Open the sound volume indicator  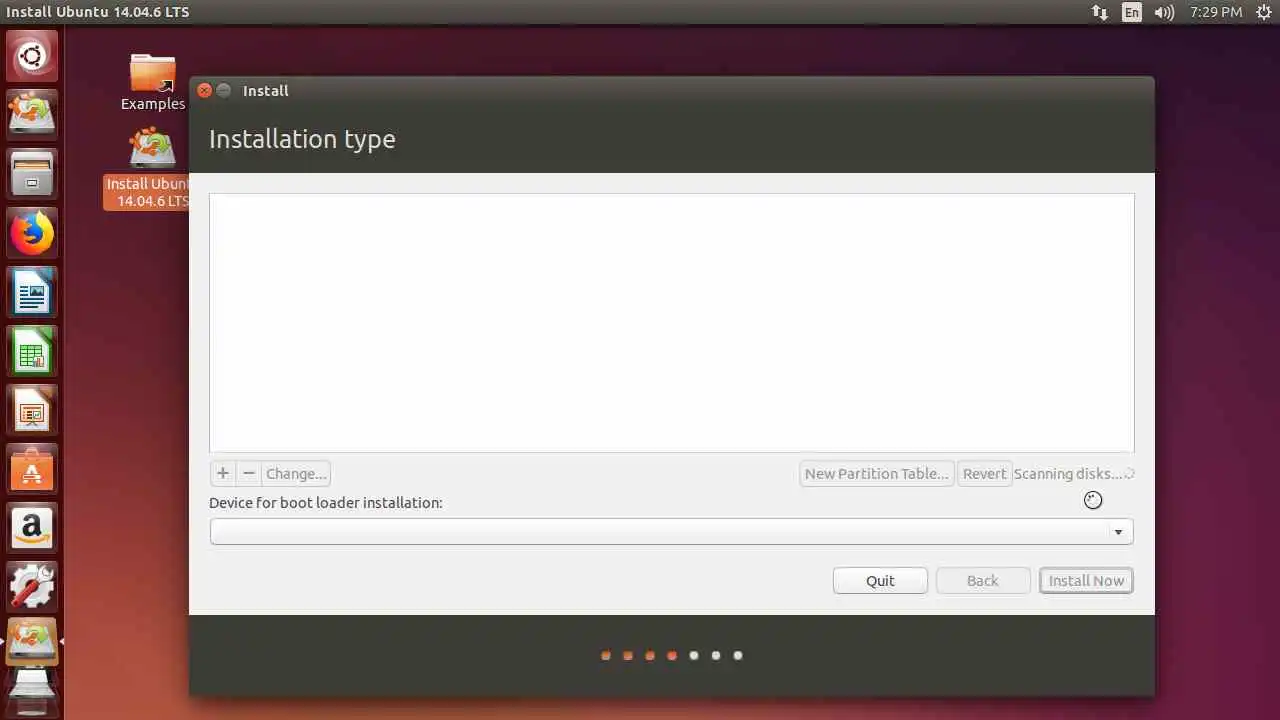coord(1163,12)
